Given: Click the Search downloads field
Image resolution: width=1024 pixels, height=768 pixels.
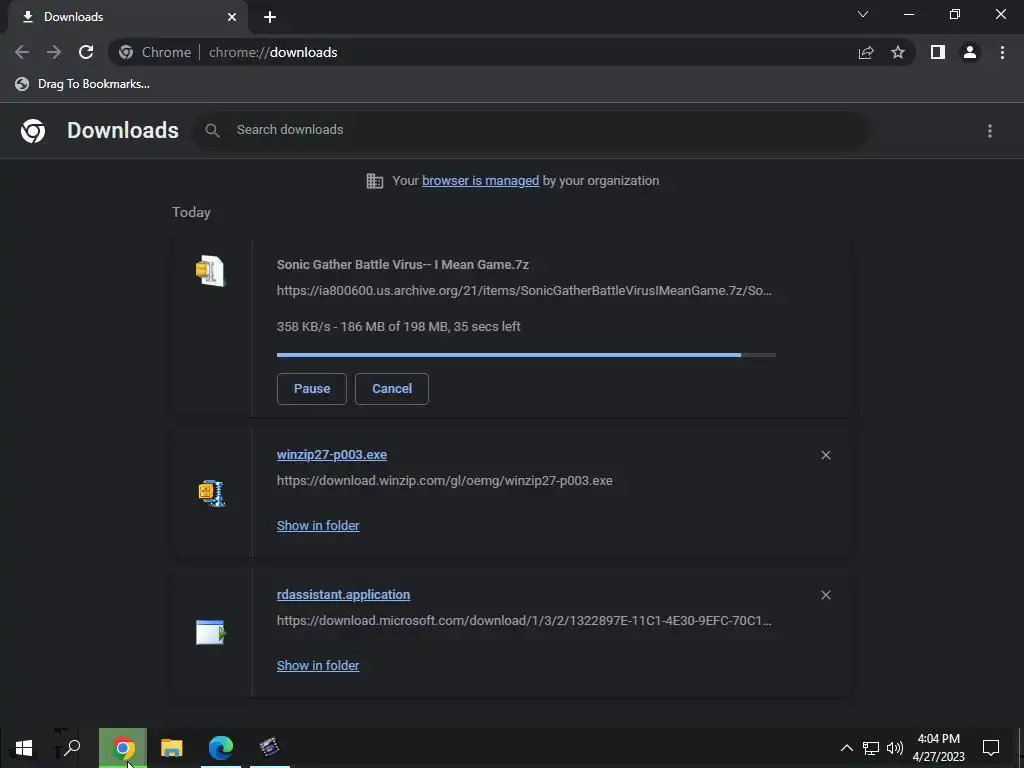Looking at the screenshot, I should [x=531, y=130].
